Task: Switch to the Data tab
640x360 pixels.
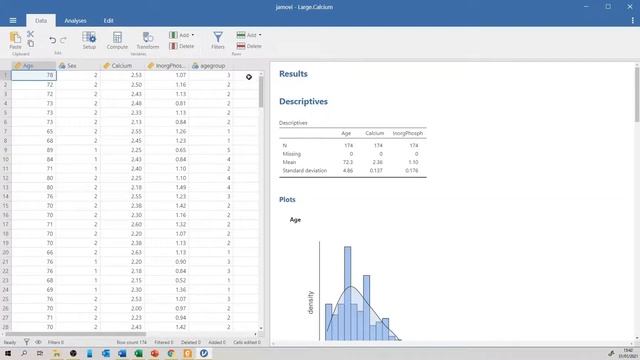Action: click(x=41, y=20)
